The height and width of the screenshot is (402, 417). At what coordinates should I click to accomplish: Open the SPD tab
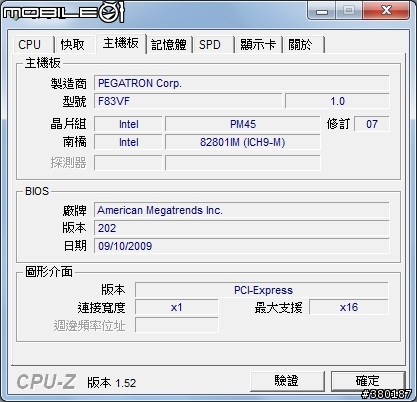pyautogui.click(x=213, y=45)
